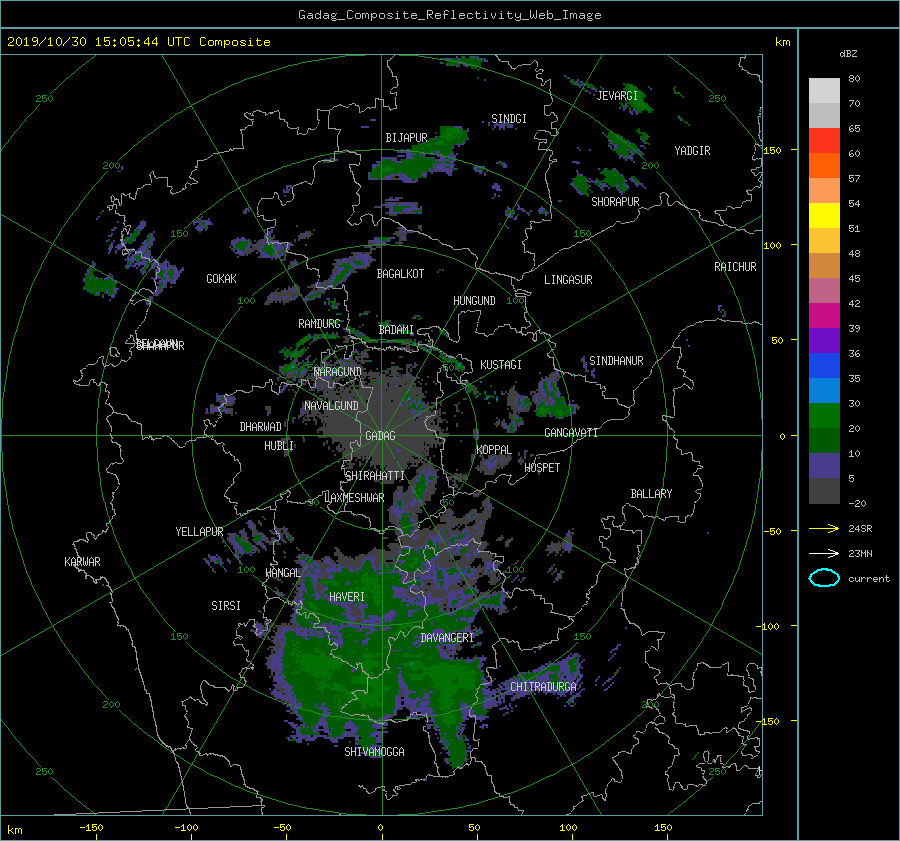
Task: Click the KUSTAGI city label
Action: [501, 365]
